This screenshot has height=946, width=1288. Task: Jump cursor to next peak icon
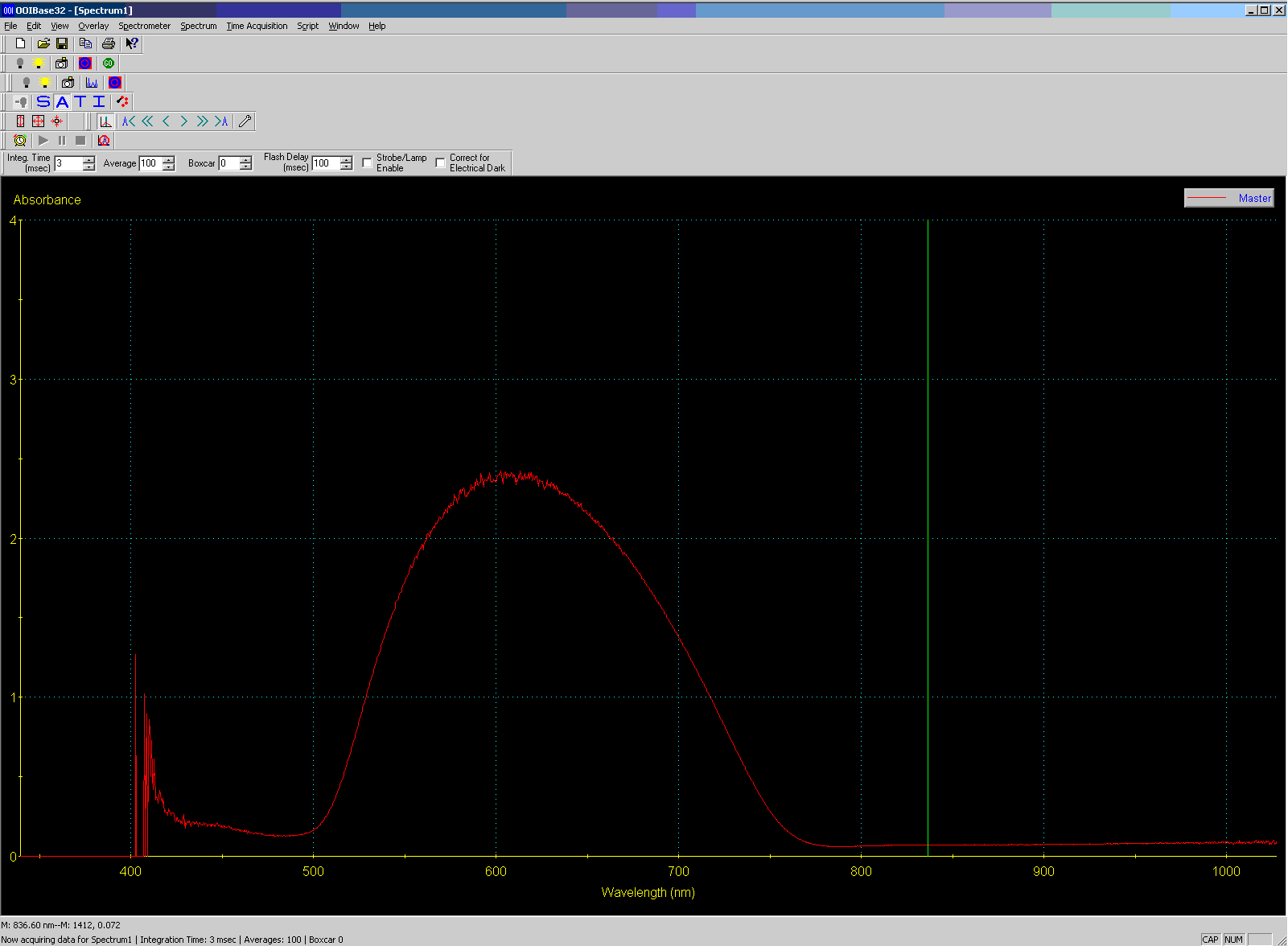click(x=221, y=121)
